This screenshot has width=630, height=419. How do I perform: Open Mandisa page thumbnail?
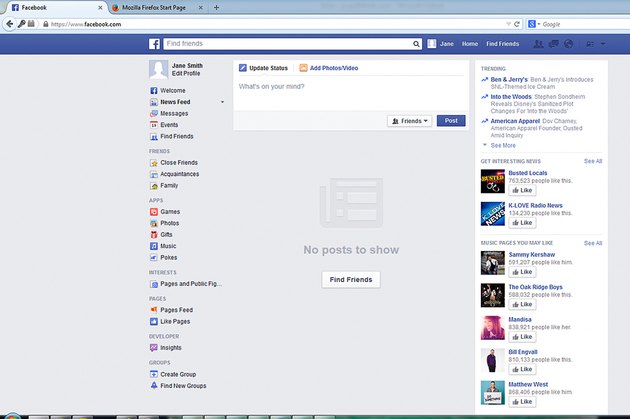coord(493,328)
